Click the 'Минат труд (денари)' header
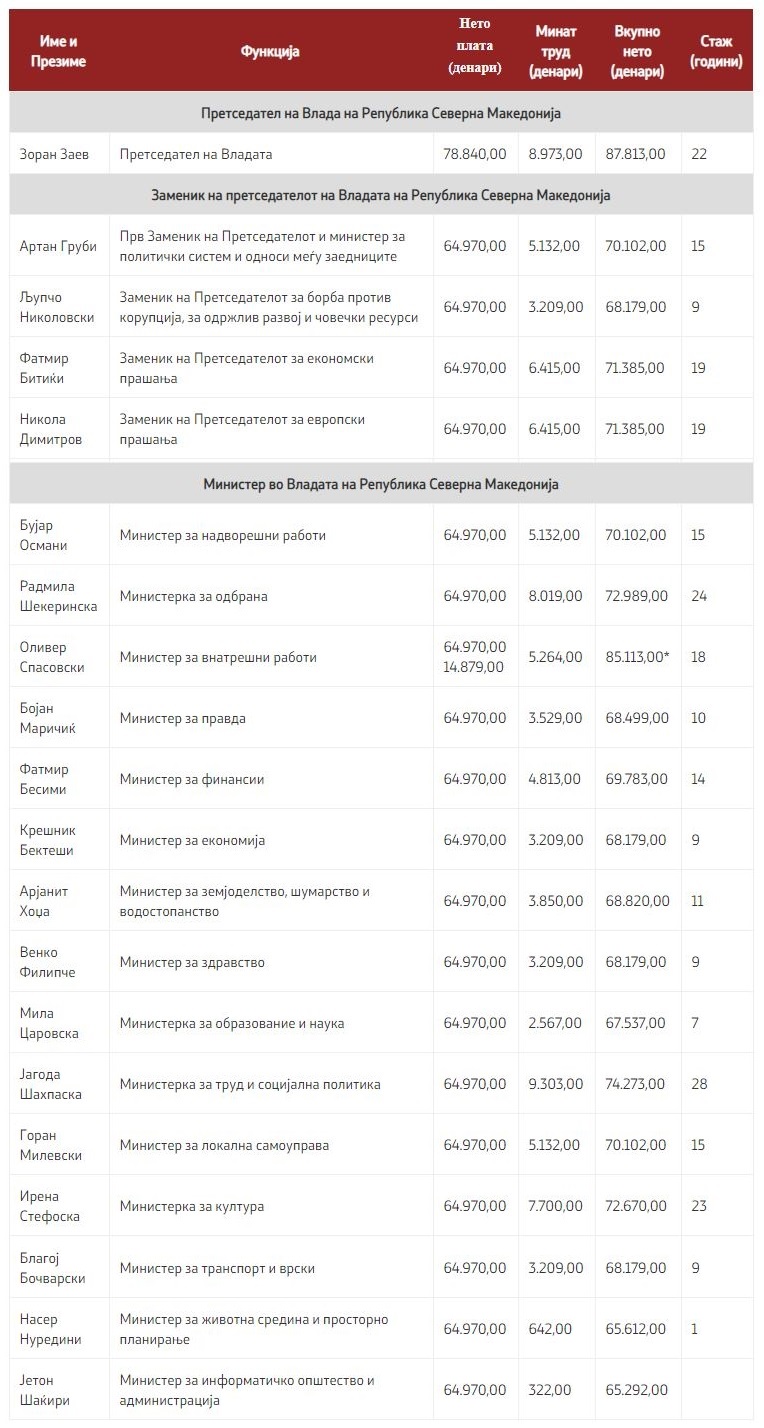Screen dimensions: 764x1428 [x=556, y=52]
